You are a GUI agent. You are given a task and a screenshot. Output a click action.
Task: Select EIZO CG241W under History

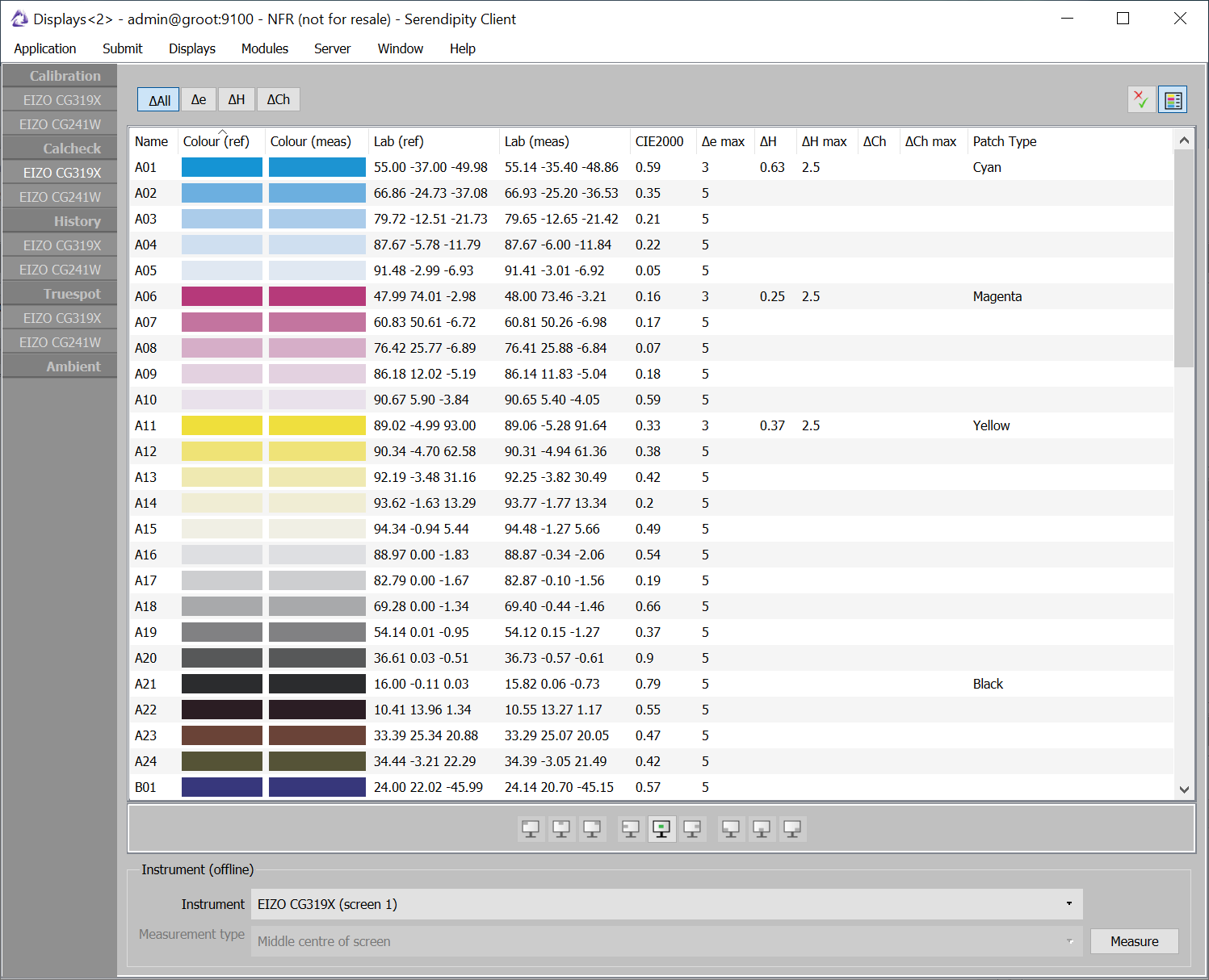point(60,270)
